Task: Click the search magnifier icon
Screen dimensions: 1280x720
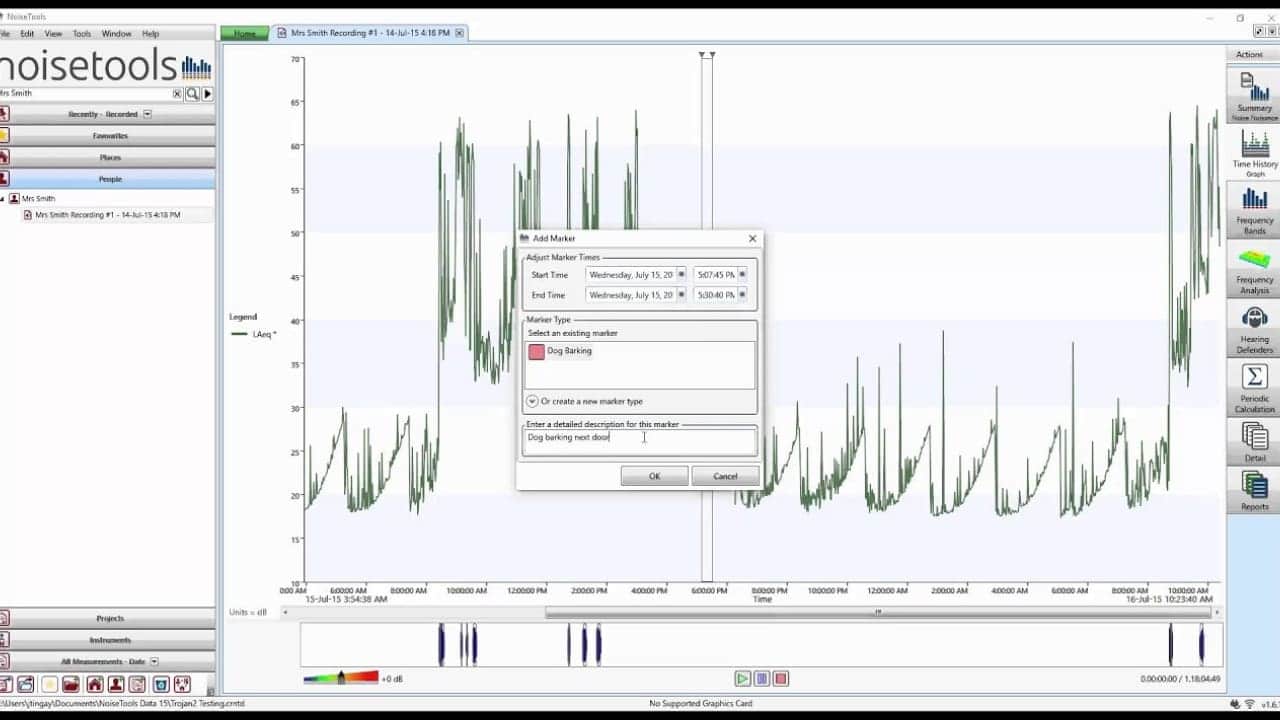Action: tap(192, 94)
